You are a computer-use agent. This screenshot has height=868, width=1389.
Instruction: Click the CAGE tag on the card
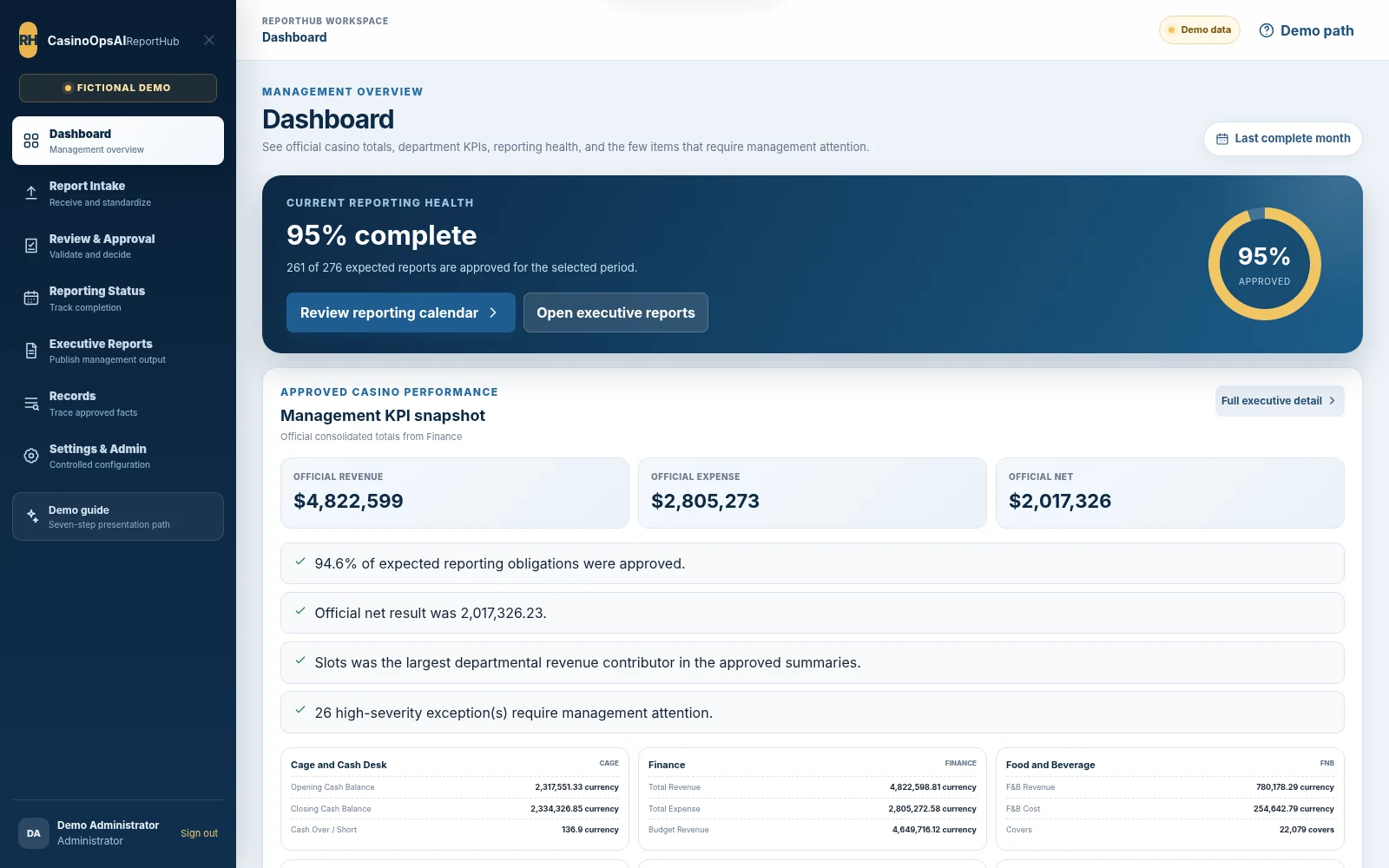coord(609,764)
